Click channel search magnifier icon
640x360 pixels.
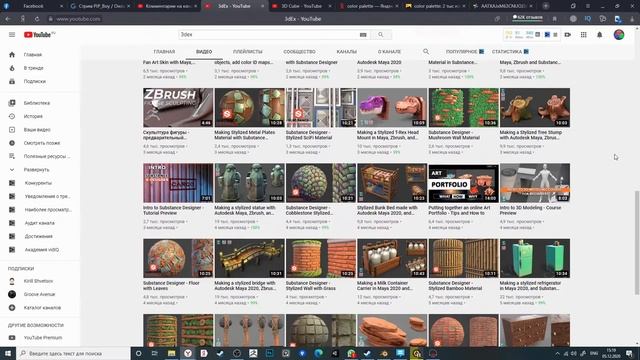click(x=426, y=51)
